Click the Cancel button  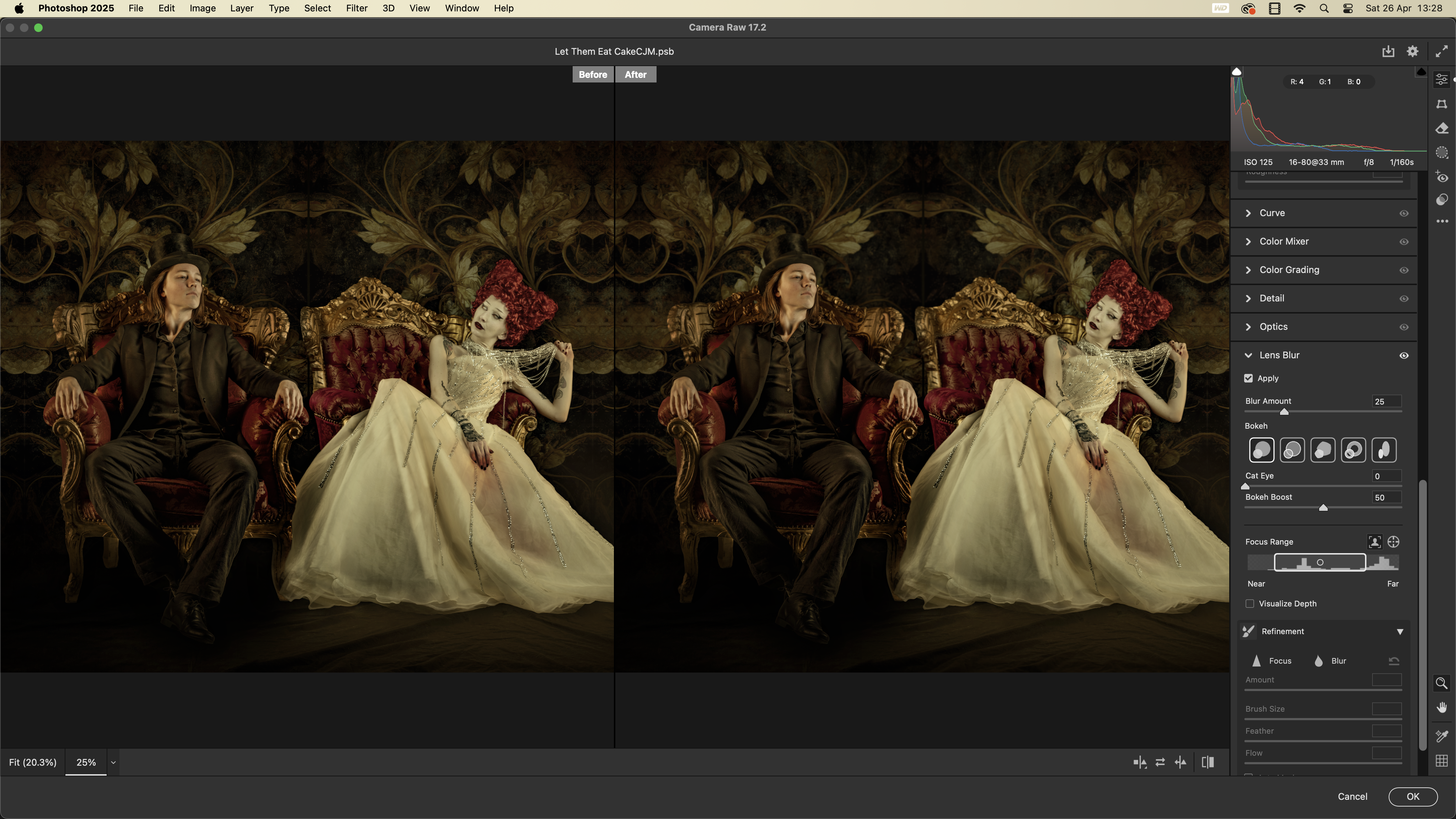[x=1352, y=796]
